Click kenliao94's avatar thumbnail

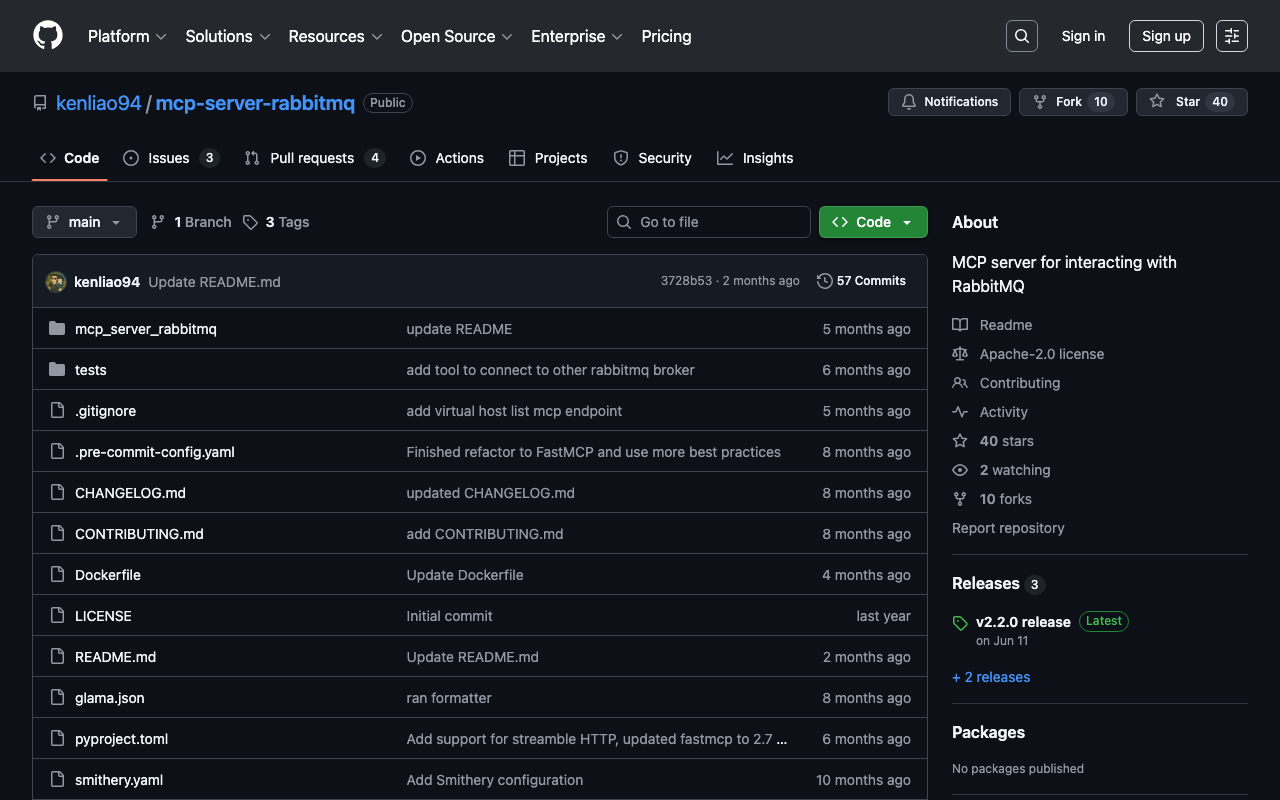coord(56,282)
